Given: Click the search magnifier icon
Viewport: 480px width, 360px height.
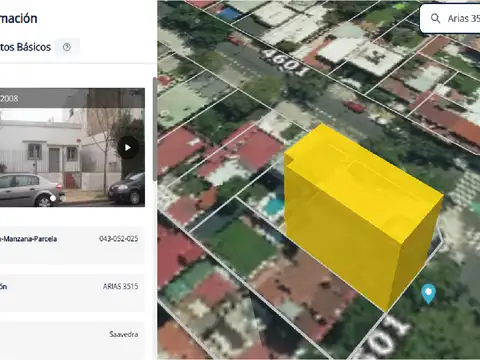Looking at the screenshot, I should [435, 18].
